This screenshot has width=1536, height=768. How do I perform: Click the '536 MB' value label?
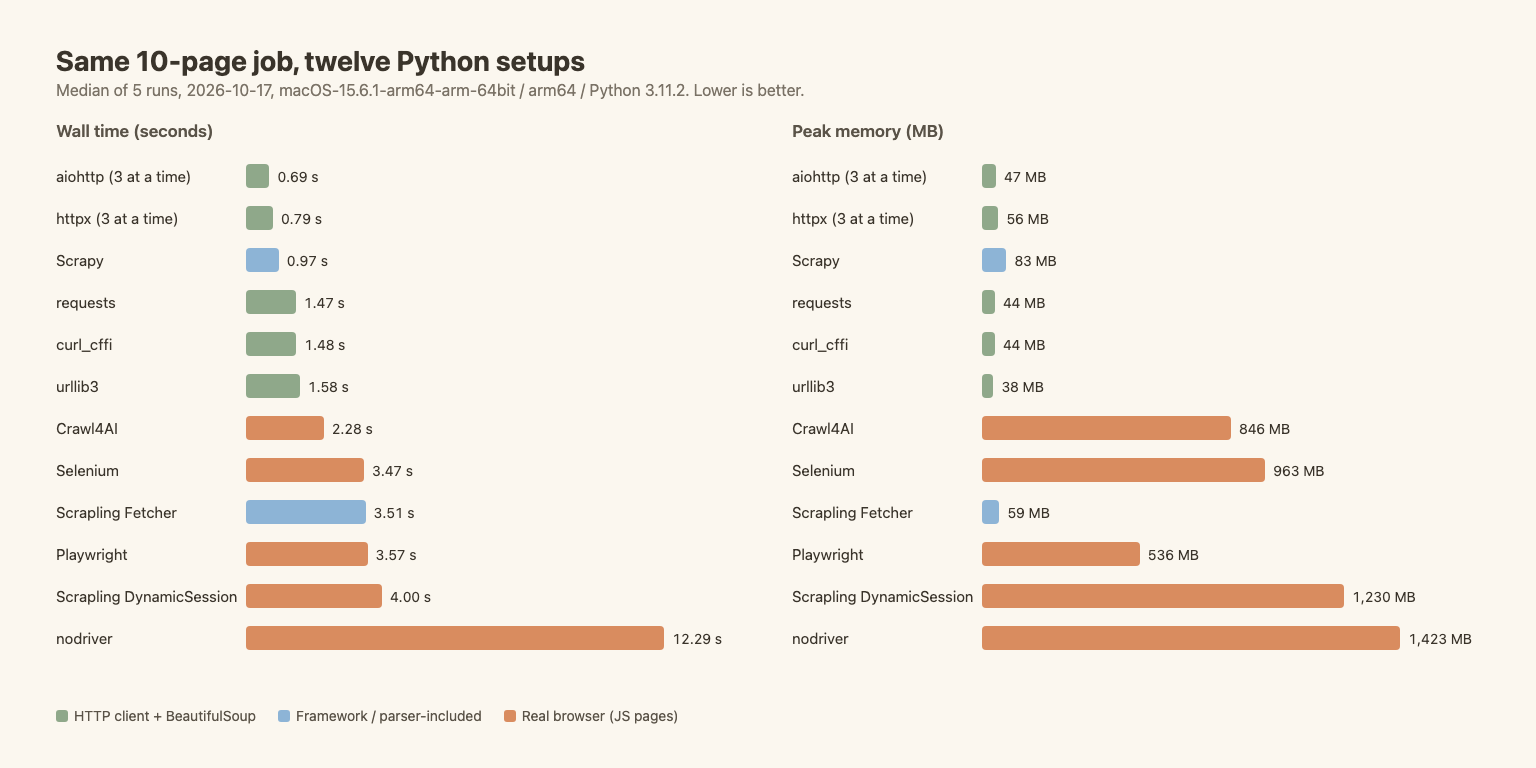(1174, 554)
